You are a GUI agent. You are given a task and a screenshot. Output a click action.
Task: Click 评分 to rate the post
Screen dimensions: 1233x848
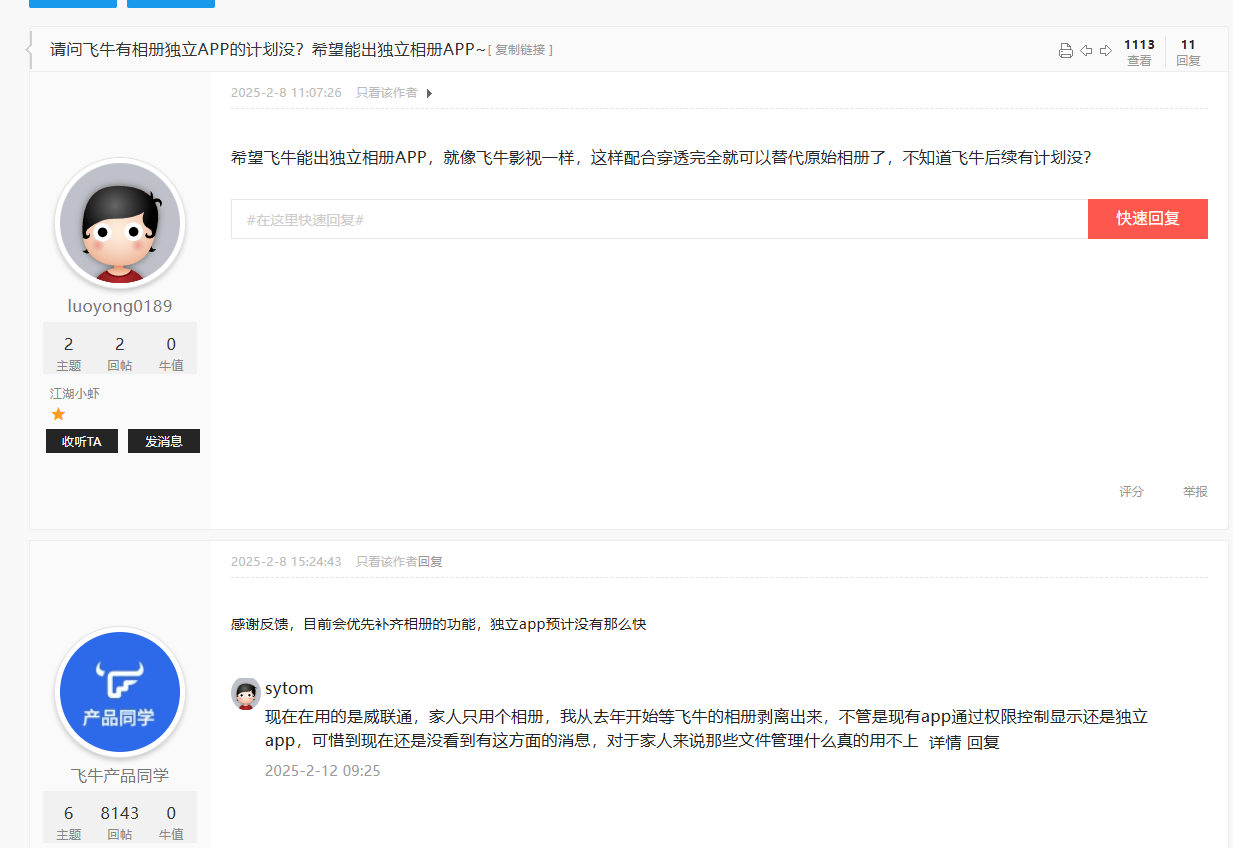[1131, 492]
